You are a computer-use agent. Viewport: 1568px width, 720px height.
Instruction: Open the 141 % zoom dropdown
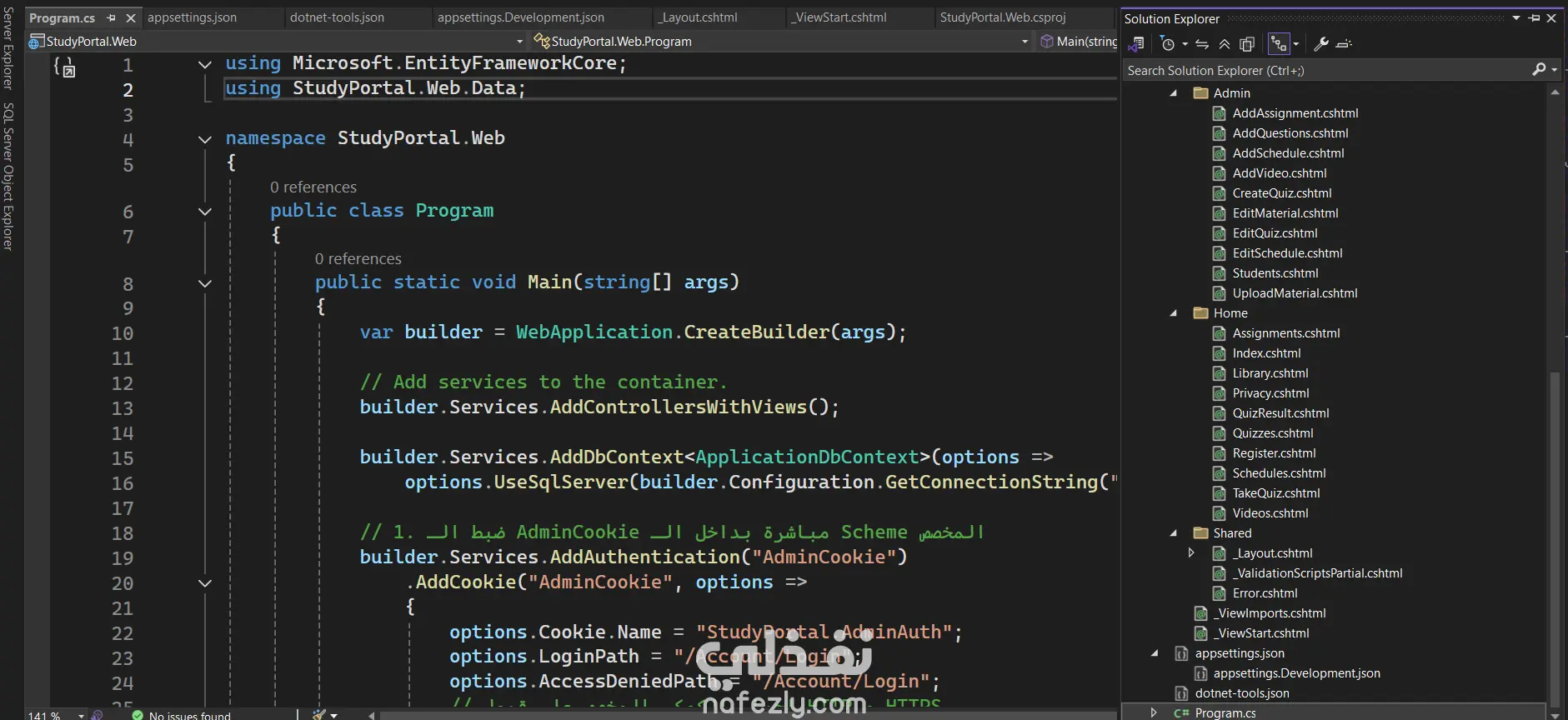pos(81,715)
